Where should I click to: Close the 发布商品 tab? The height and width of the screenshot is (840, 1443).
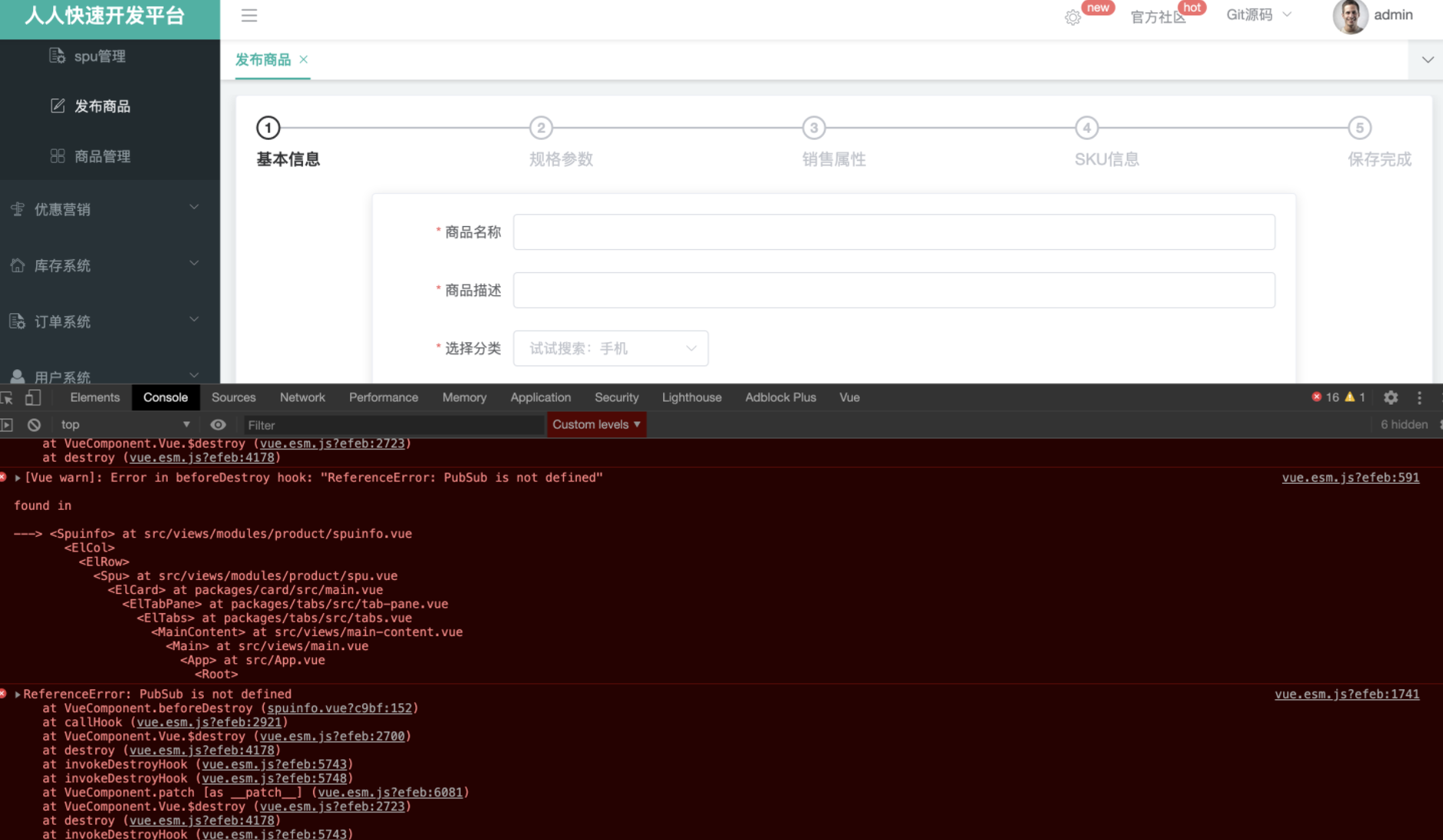tap(304, 59)
